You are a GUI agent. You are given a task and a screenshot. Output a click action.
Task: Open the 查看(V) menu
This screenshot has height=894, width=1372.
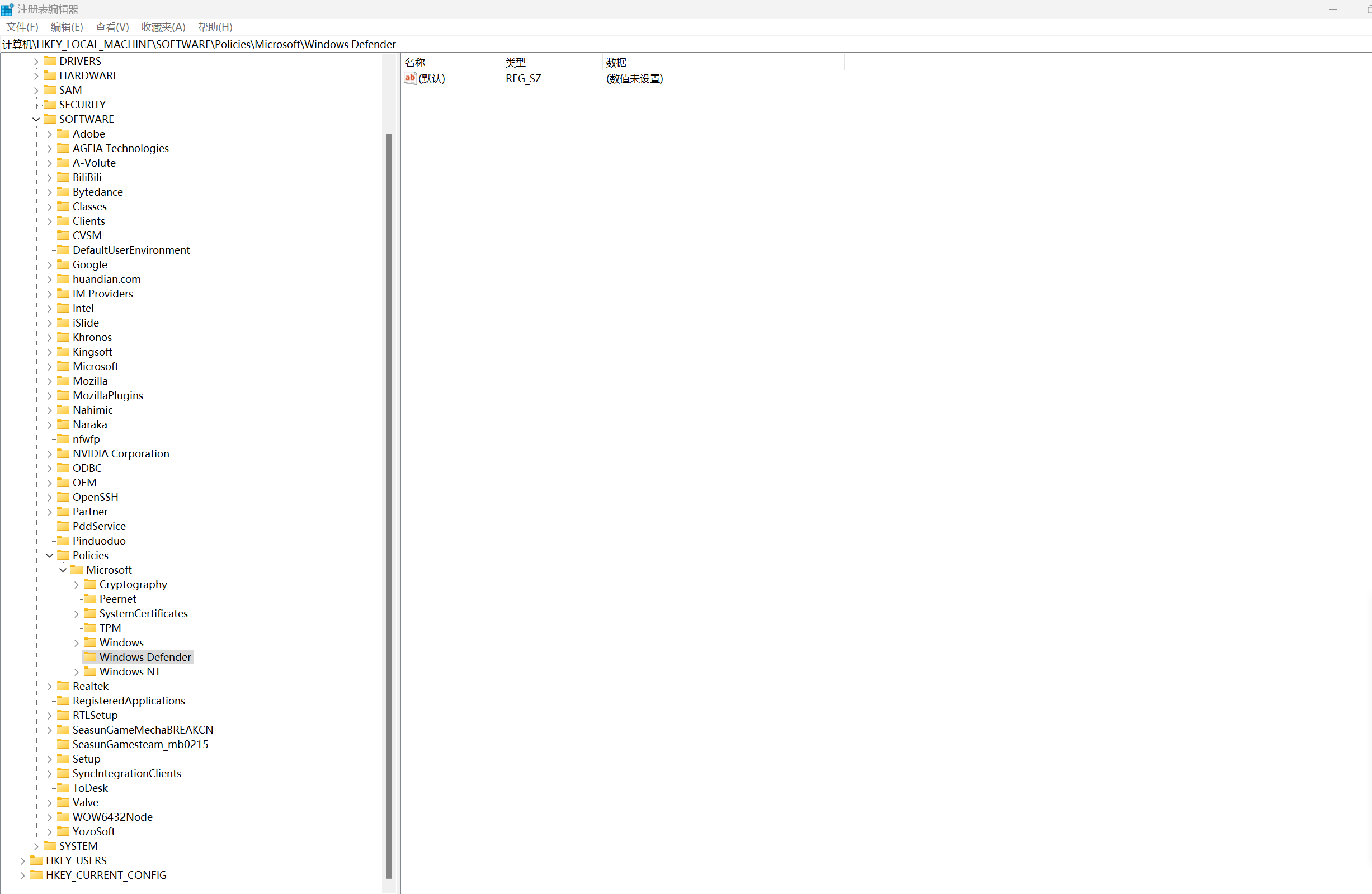click(112, 27)
